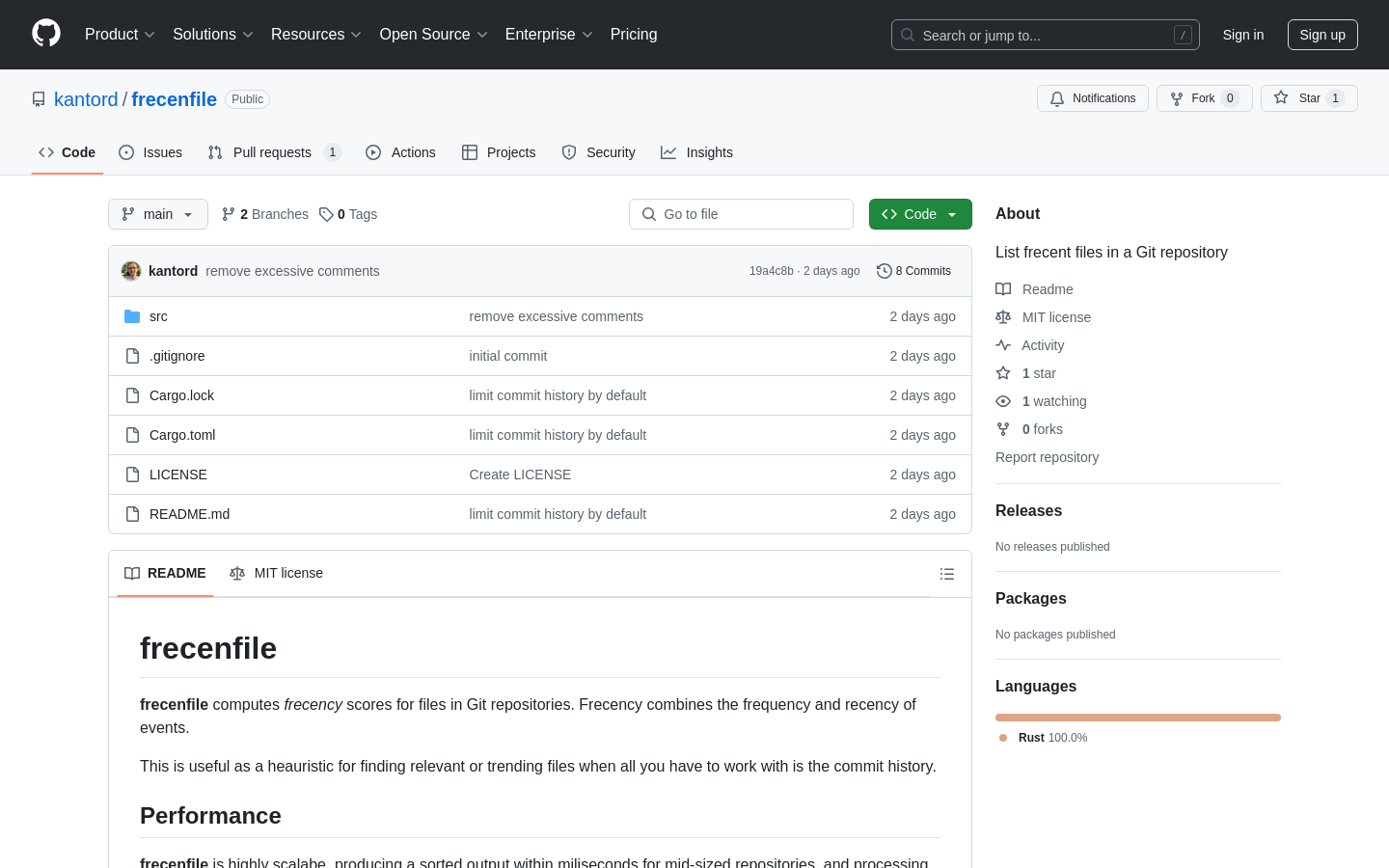Switch to the Issues tab
Image resolution: width=1389 pixels, height=868 pixels.
click(x=150, y=152)
